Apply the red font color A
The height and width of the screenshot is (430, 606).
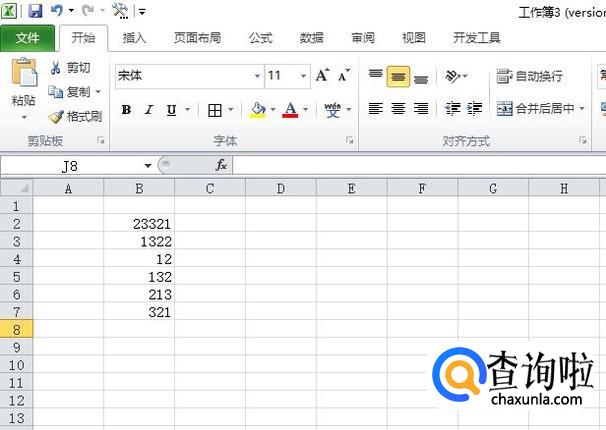pos(290,110)
